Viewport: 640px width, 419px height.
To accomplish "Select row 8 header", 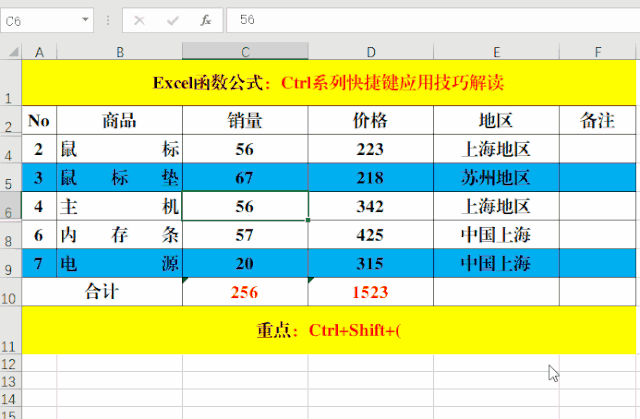I will 11,235.
